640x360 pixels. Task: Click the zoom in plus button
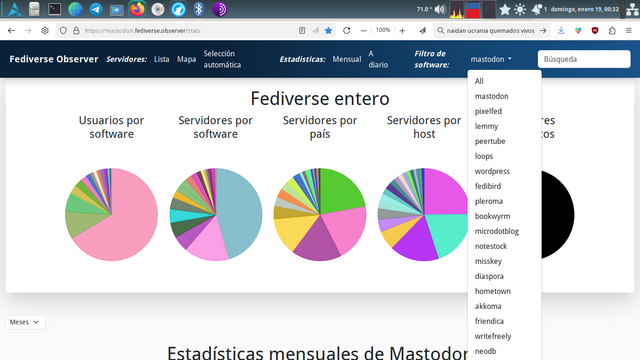point(402,31)
